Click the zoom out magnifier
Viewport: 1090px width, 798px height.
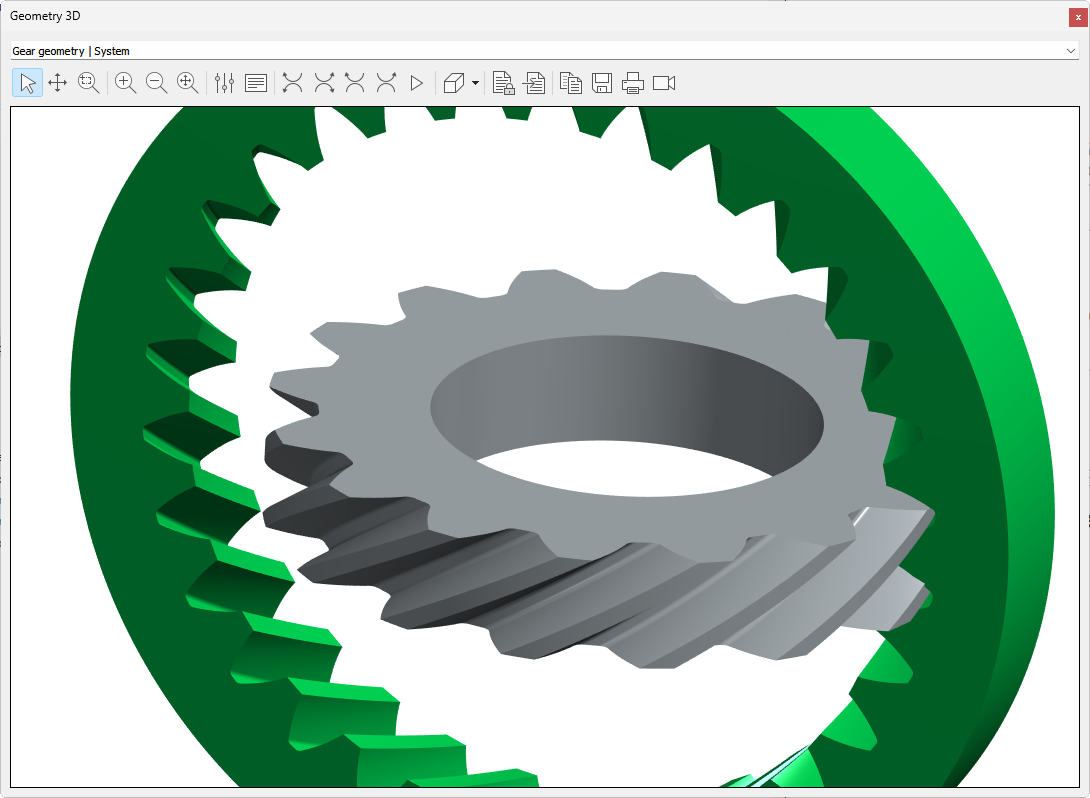[157, 83]
